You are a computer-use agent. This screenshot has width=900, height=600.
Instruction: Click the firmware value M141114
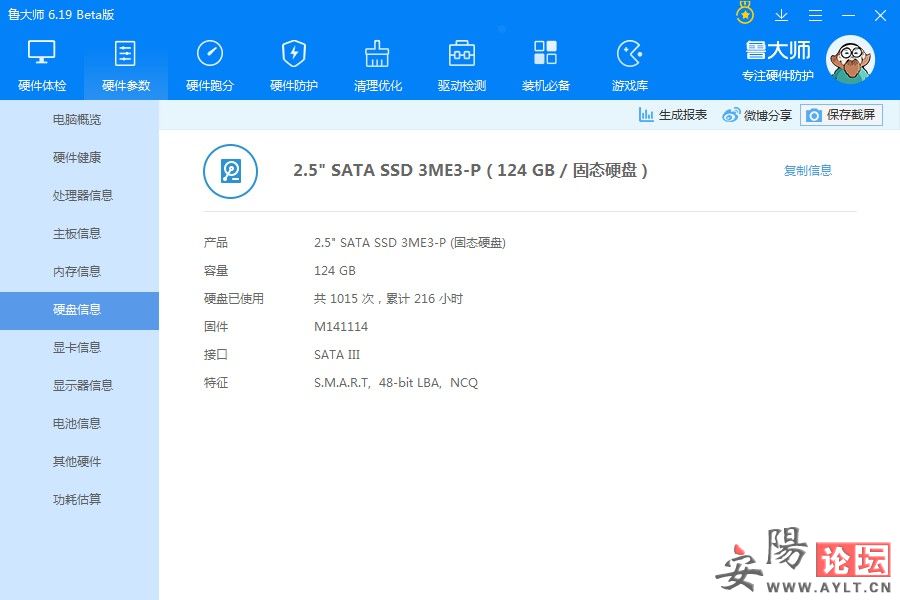(341, 327)
